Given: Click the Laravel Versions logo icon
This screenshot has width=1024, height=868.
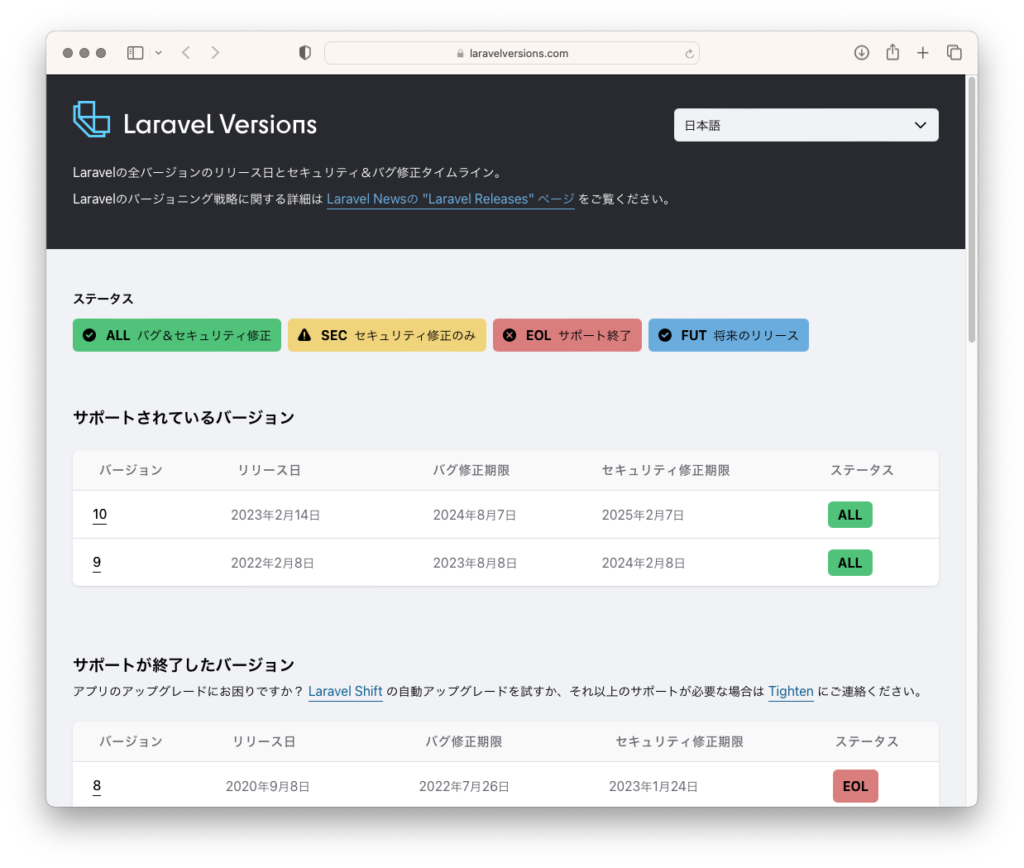Looking at the screenshot, I should [91, 119].
